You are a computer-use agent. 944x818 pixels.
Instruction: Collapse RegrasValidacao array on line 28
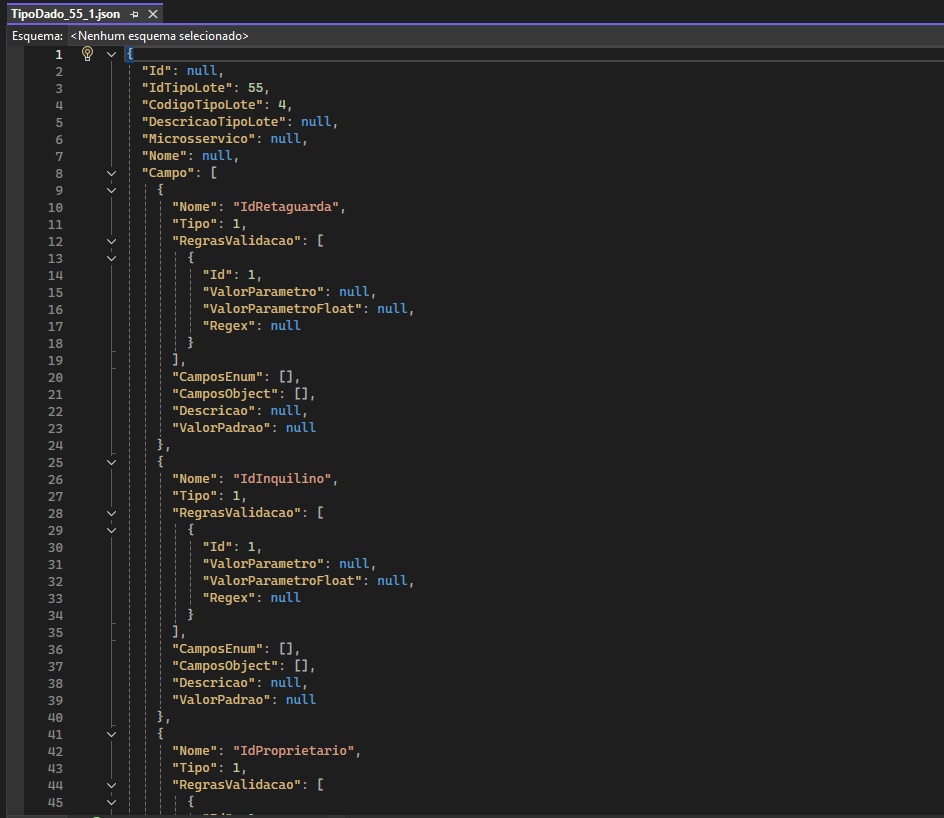tap(112, 513)
